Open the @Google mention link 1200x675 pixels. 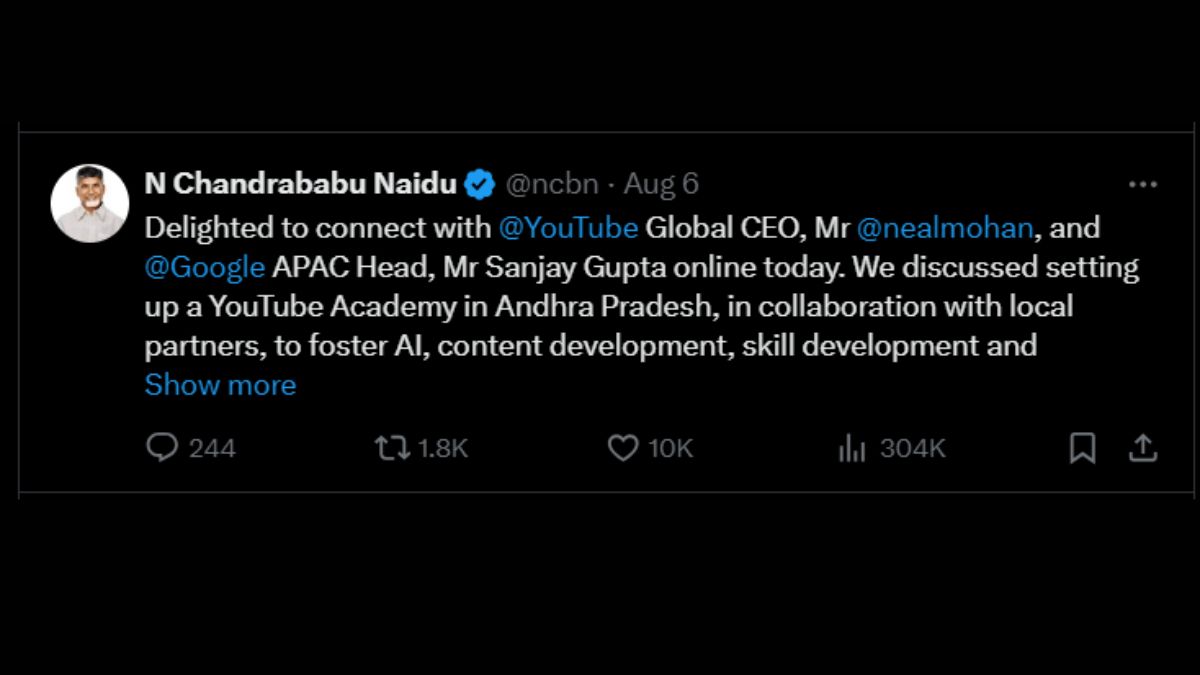[204, 268]
